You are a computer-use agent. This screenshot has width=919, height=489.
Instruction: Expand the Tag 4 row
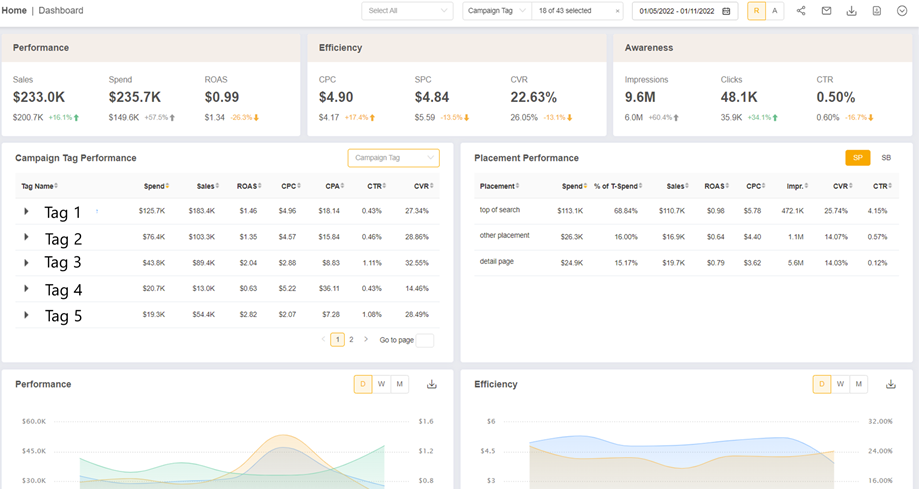[x=27, y=290]
